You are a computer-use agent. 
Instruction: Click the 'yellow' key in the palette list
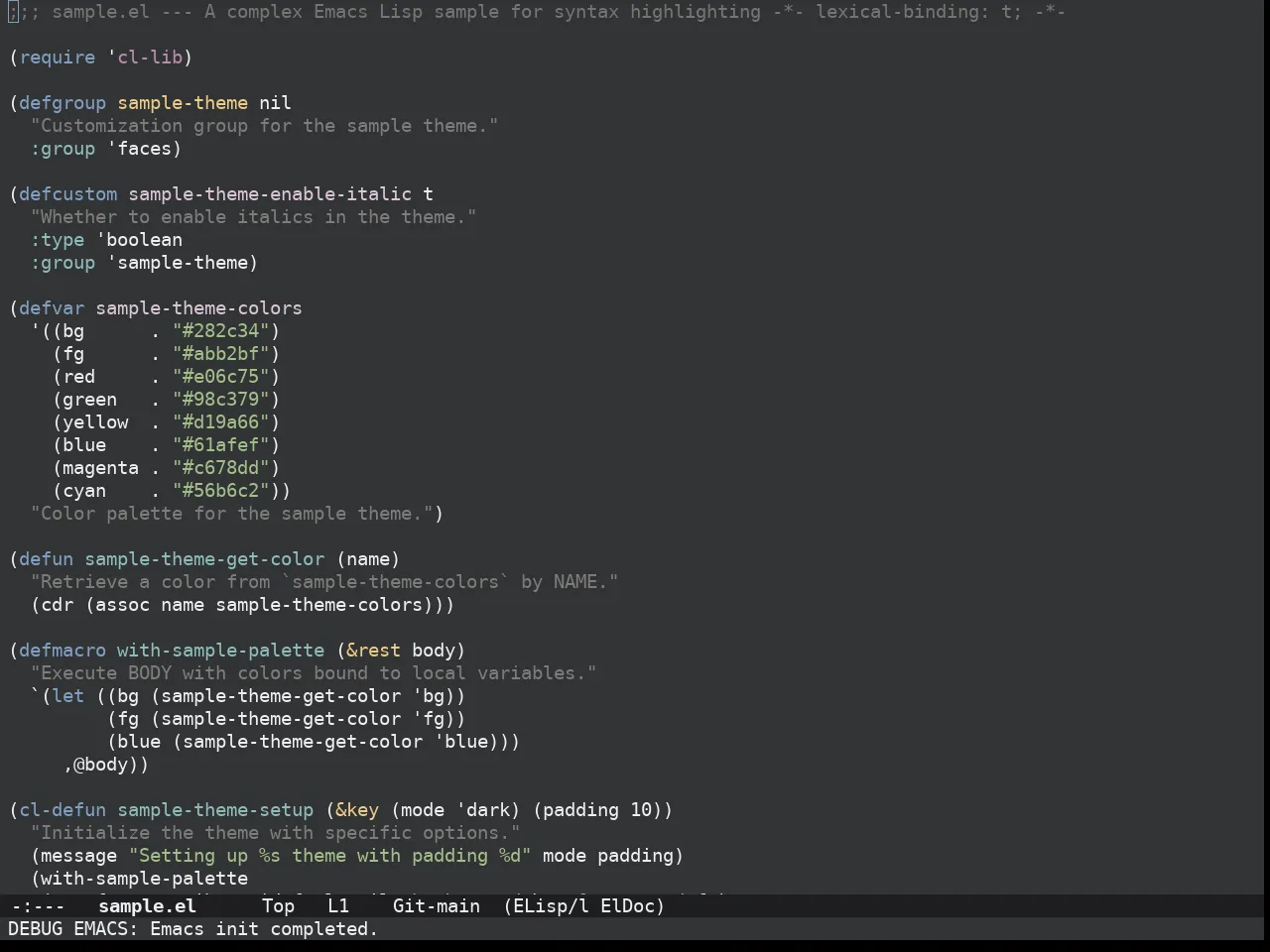tap(95, 422)
